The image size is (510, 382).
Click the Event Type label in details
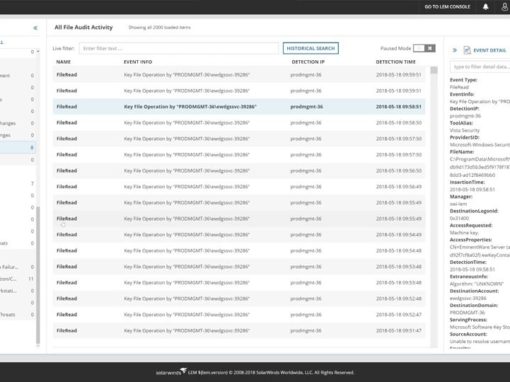[463, 80]
